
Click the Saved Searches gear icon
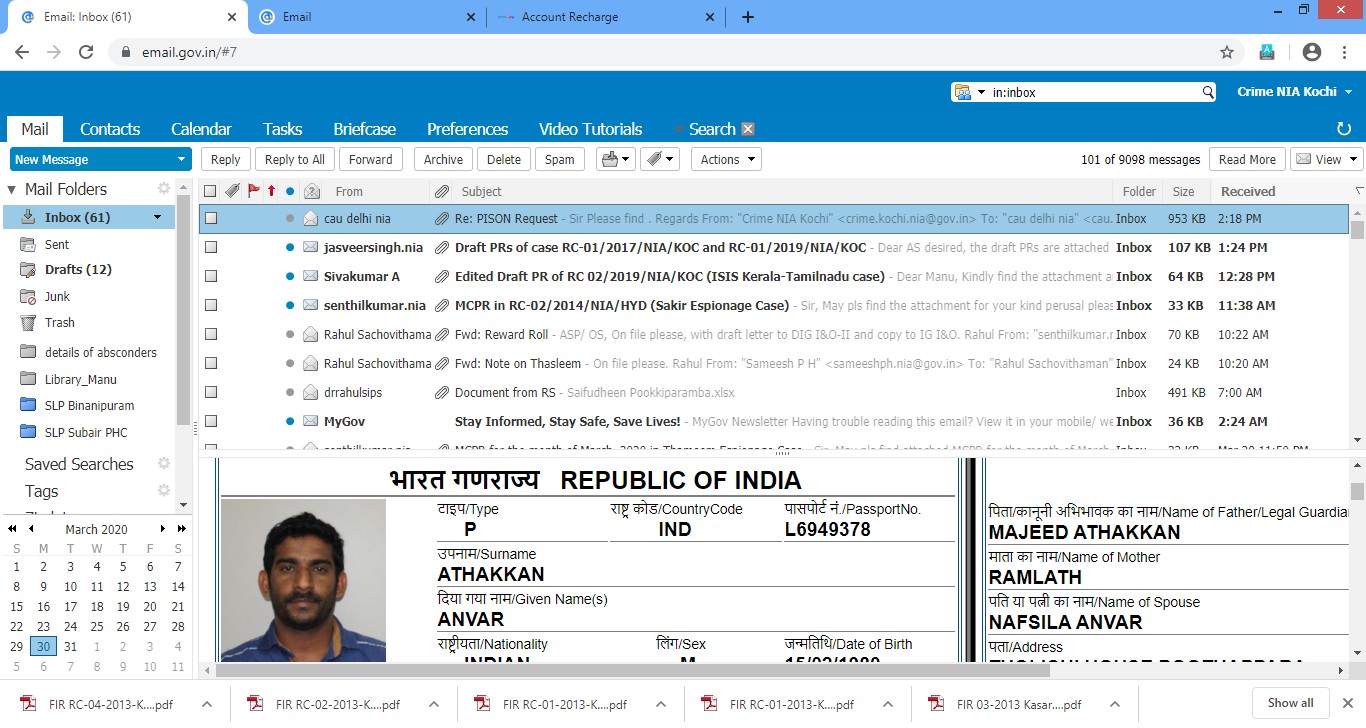click(164, 464)
